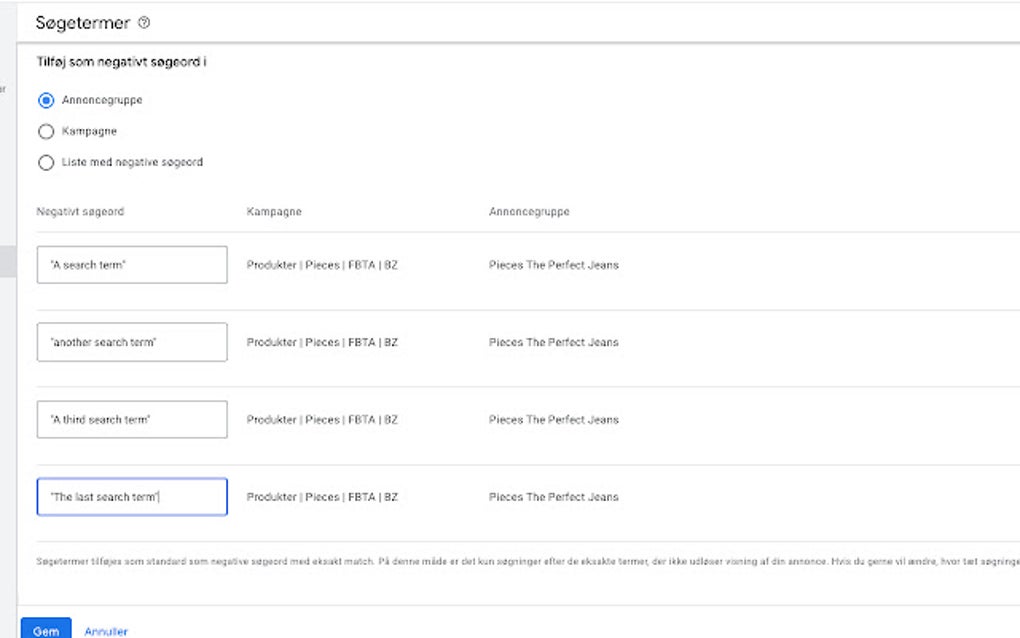
Task: Click the Negativt søgeord column header
Action: click(x=80, y=212)
